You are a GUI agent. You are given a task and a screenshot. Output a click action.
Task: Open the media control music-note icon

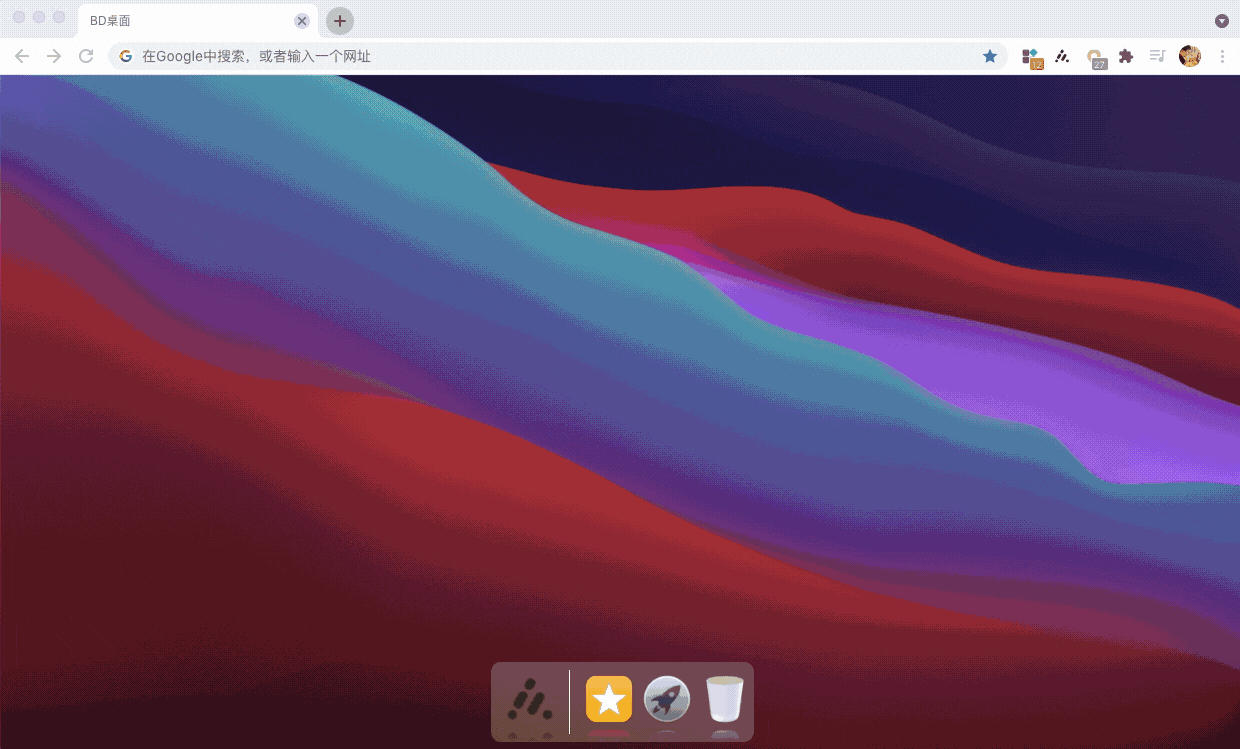pyautogui.click(x=1157, y=56)
